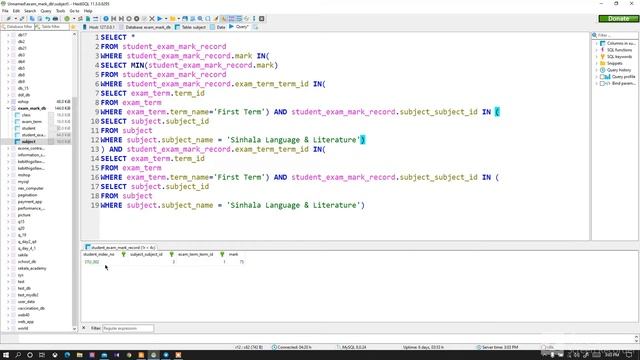
Task: Expand the Query history helper node
Action: coord(596,70)
